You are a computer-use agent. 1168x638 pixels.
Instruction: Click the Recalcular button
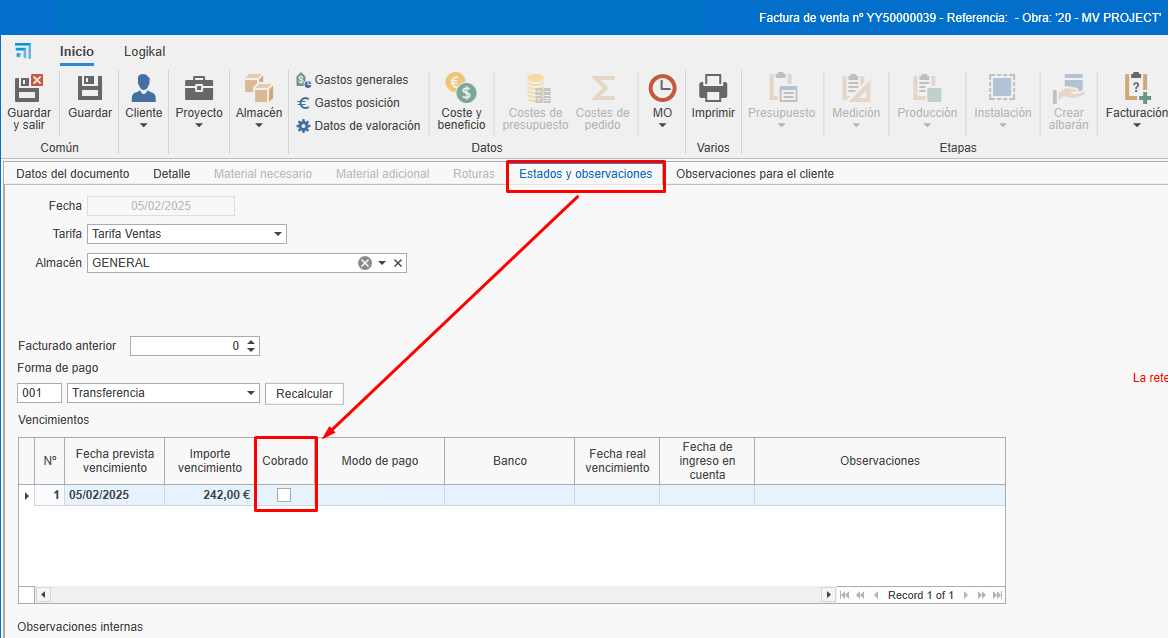tap(304, 393)
